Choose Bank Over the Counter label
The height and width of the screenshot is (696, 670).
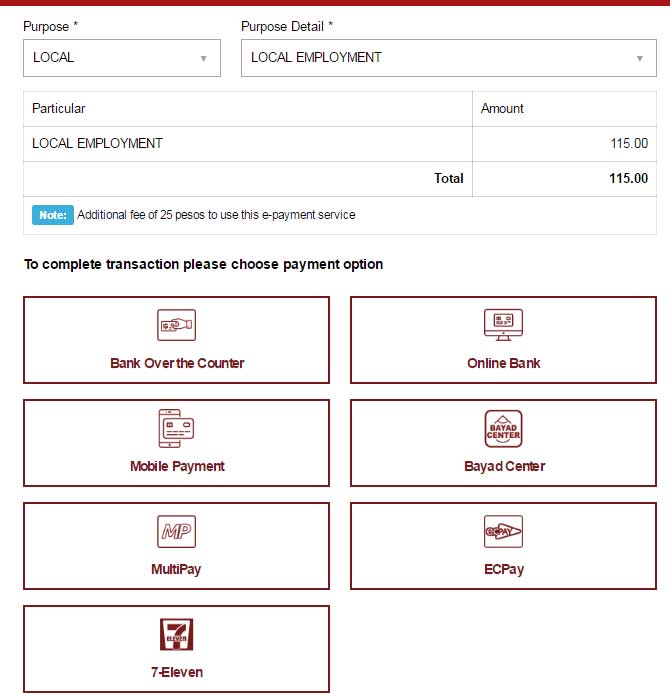pyautogui.click(x=177, y=363)
